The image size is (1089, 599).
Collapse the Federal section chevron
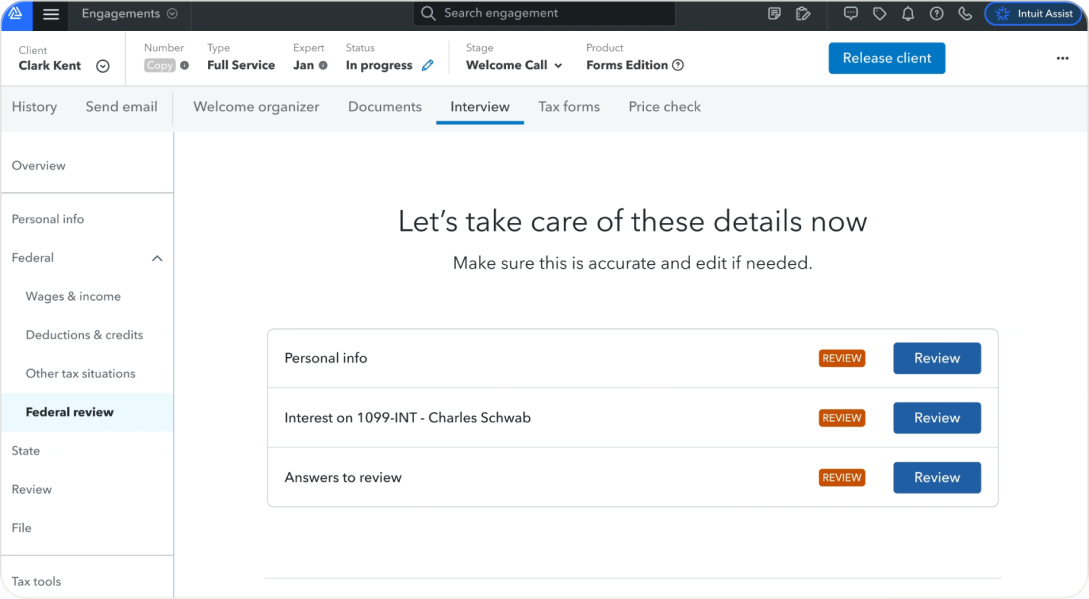pos(157,259)
